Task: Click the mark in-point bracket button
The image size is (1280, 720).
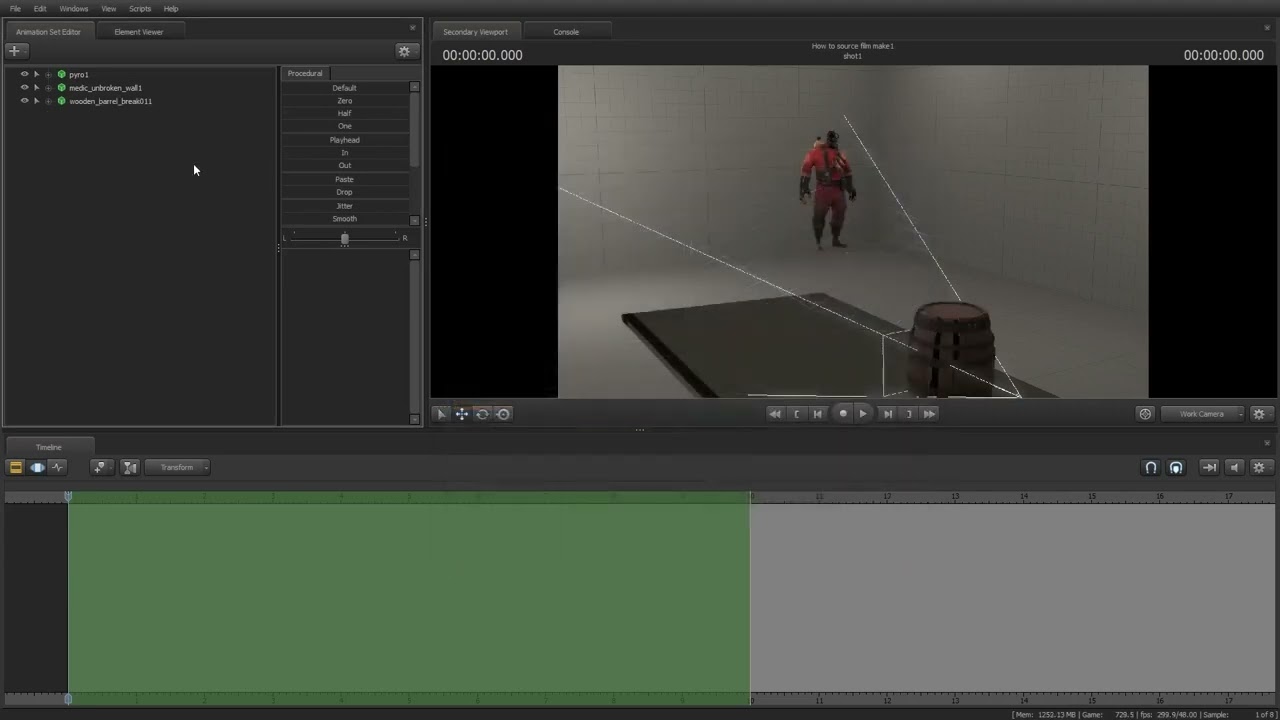Action: (x=797, y=414)
